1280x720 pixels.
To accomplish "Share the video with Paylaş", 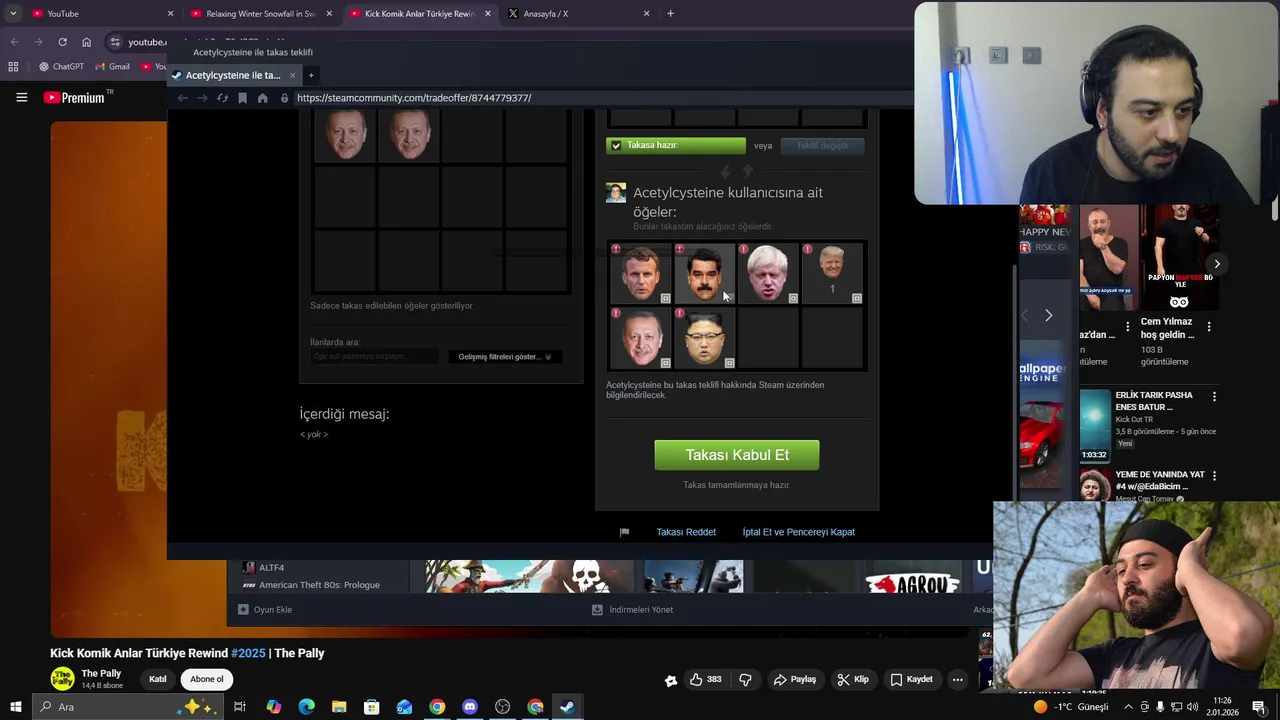I will point(794,679).
